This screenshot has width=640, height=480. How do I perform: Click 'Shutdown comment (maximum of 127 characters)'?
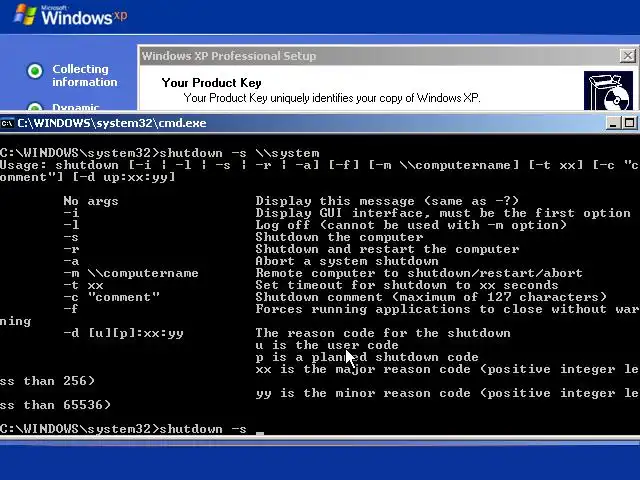tap(431, 297)
